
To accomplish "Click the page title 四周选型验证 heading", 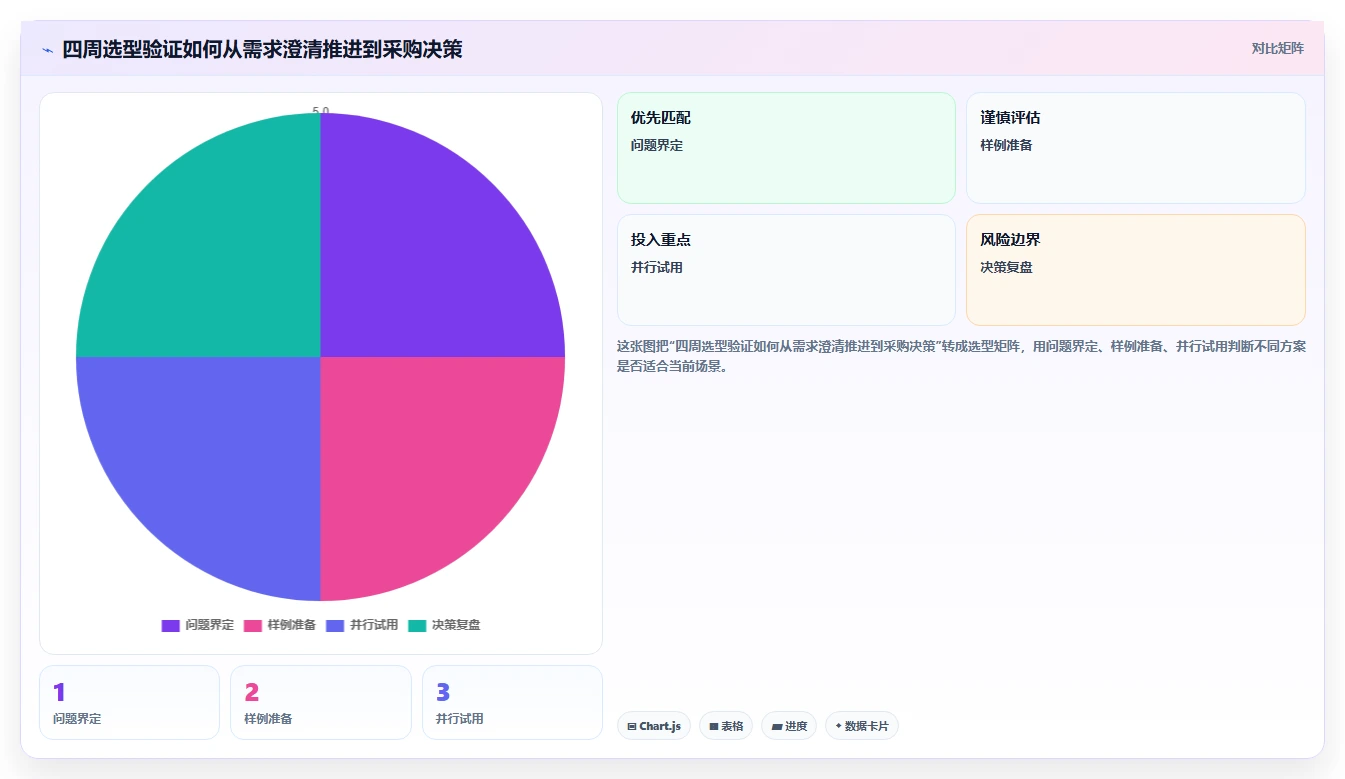I will (262, 49).
